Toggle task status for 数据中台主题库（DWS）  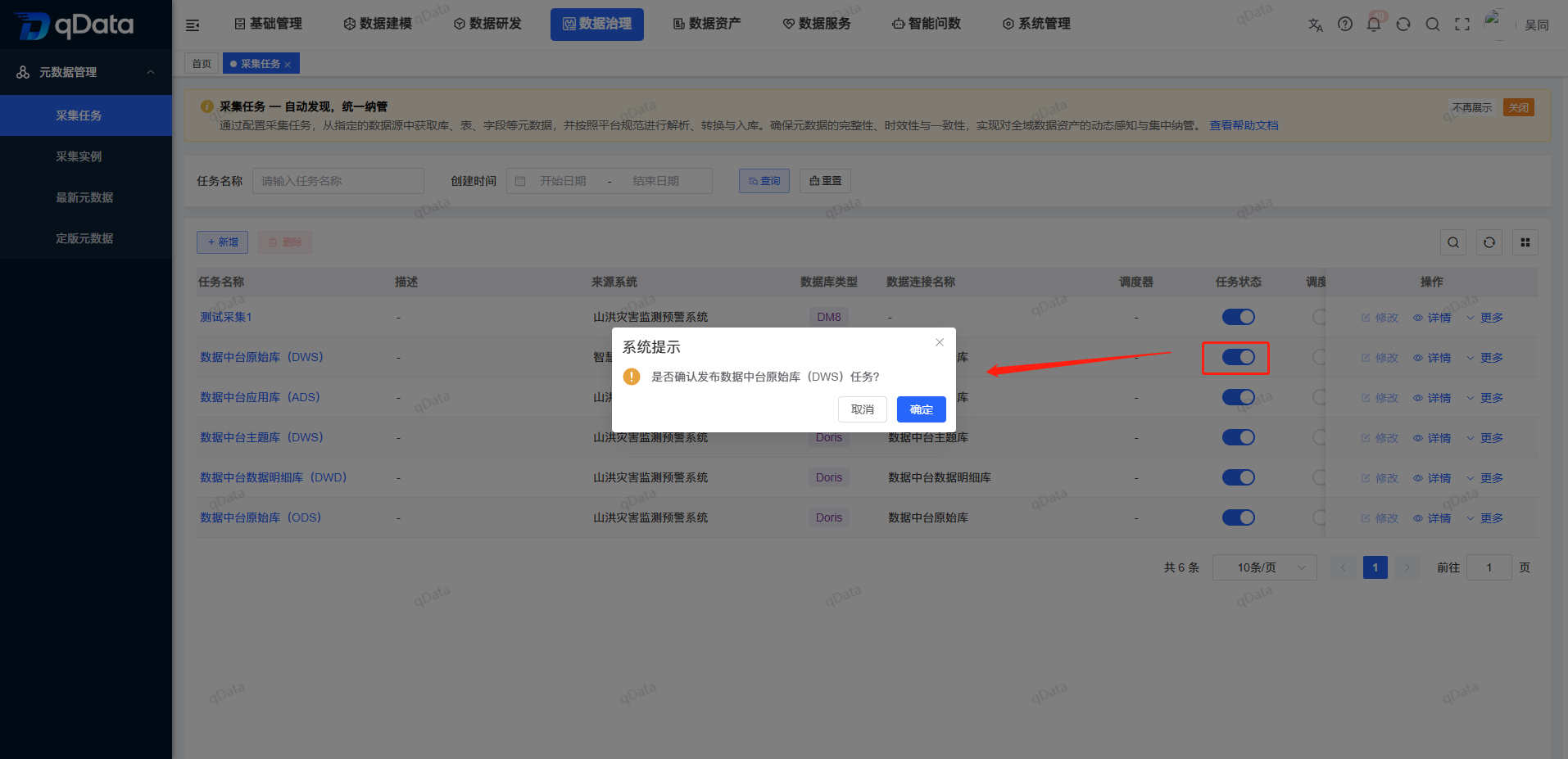tap(1239, 437)
